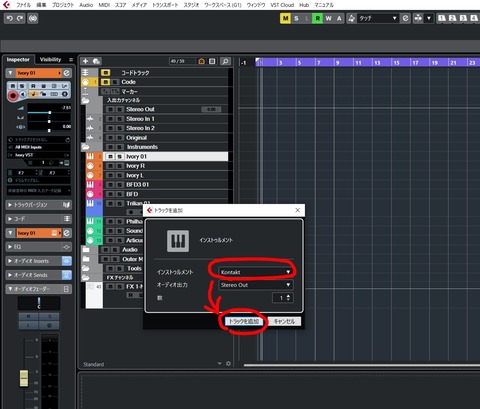Open the Kontakt instrument dropdown
The height and width of the screenshot is (409, 480).
[x=256, y=272]
